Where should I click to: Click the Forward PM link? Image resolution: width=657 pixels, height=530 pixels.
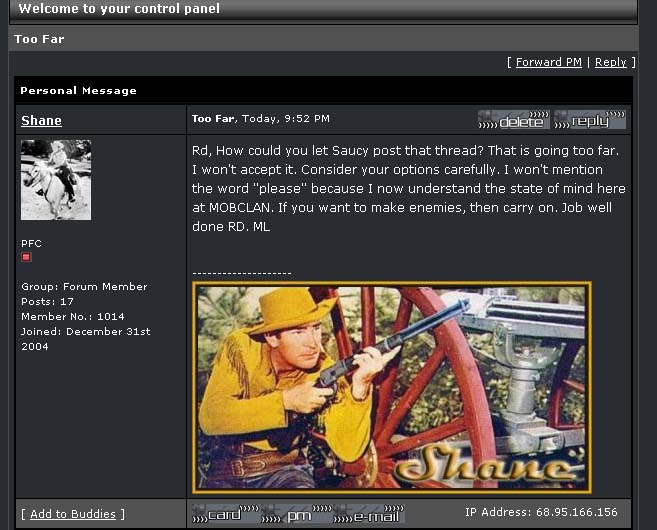pyautogui.click(x=548, y=62)
